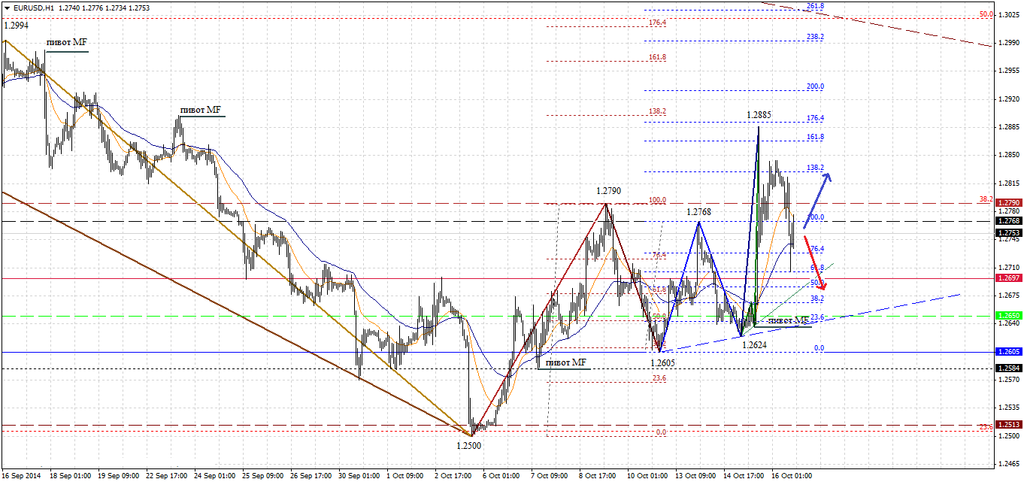Viewport: 1024px width, 482px height.
Task: Select the blue 200.0 Fibonacci label
Action: [815, 86]
